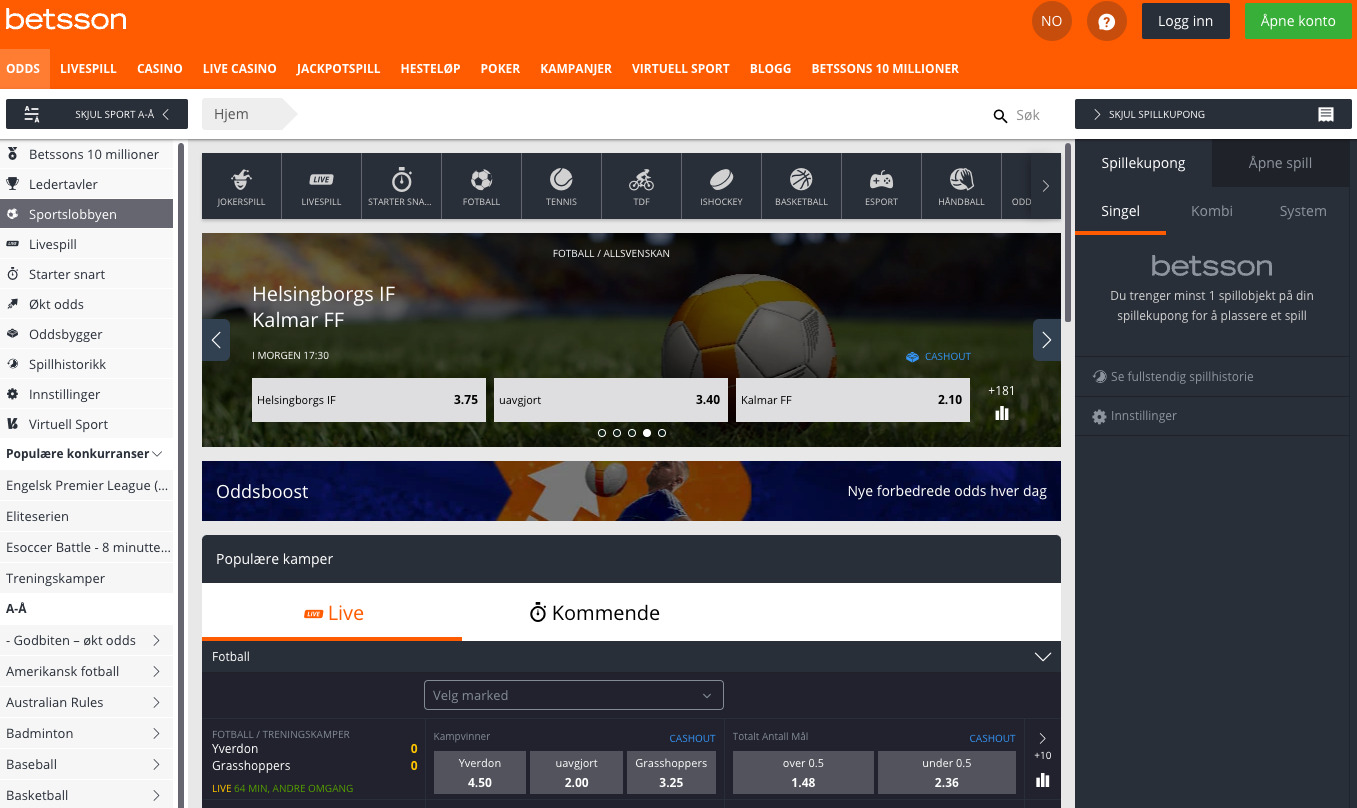Viewport: 1357px width, 808px height.
Task: Click the Logg inn button
Action: click(1186, 21)
